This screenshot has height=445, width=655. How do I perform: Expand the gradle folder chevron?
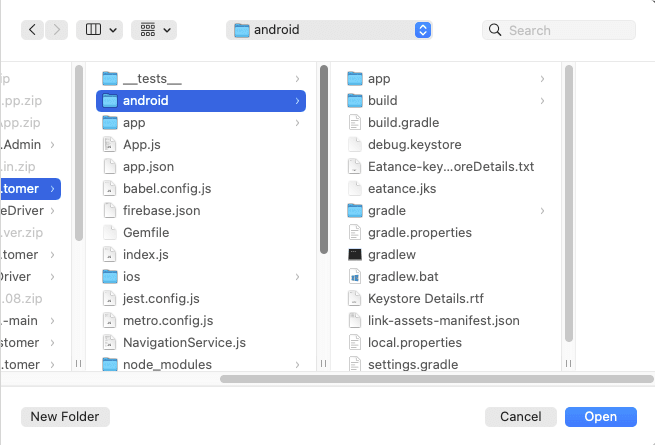(x=542, y=211)
